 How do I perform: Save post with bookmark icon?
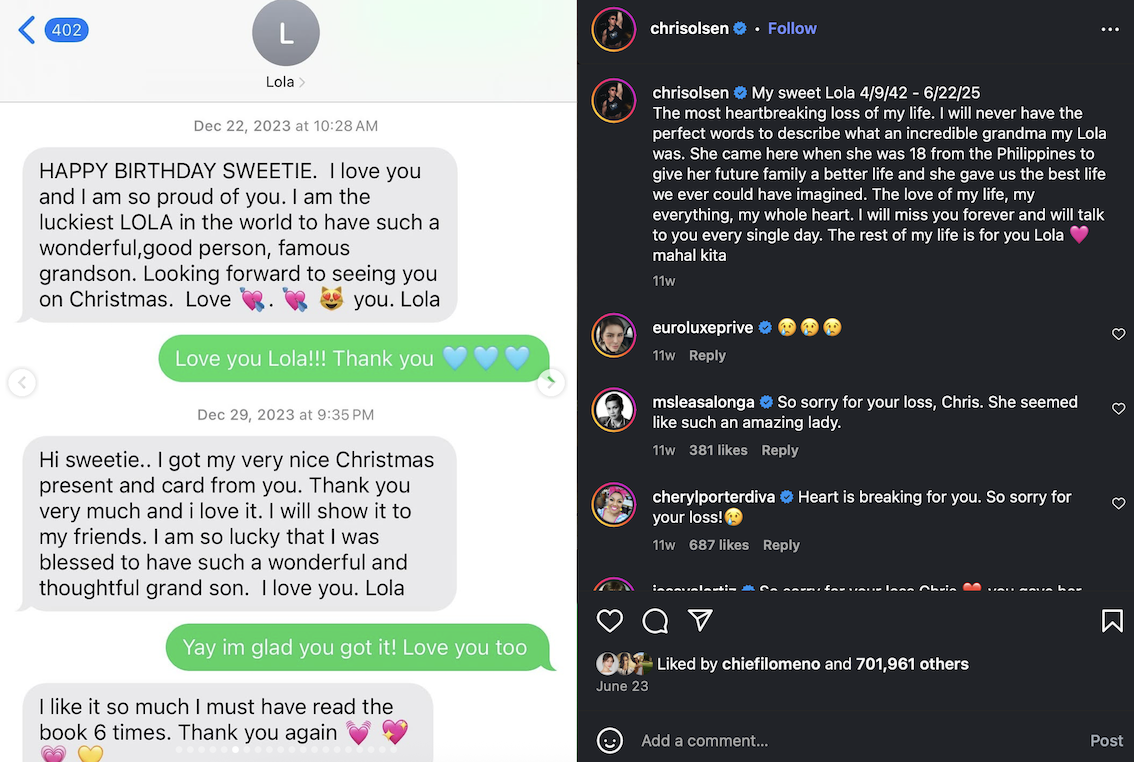pos(1111,621)
